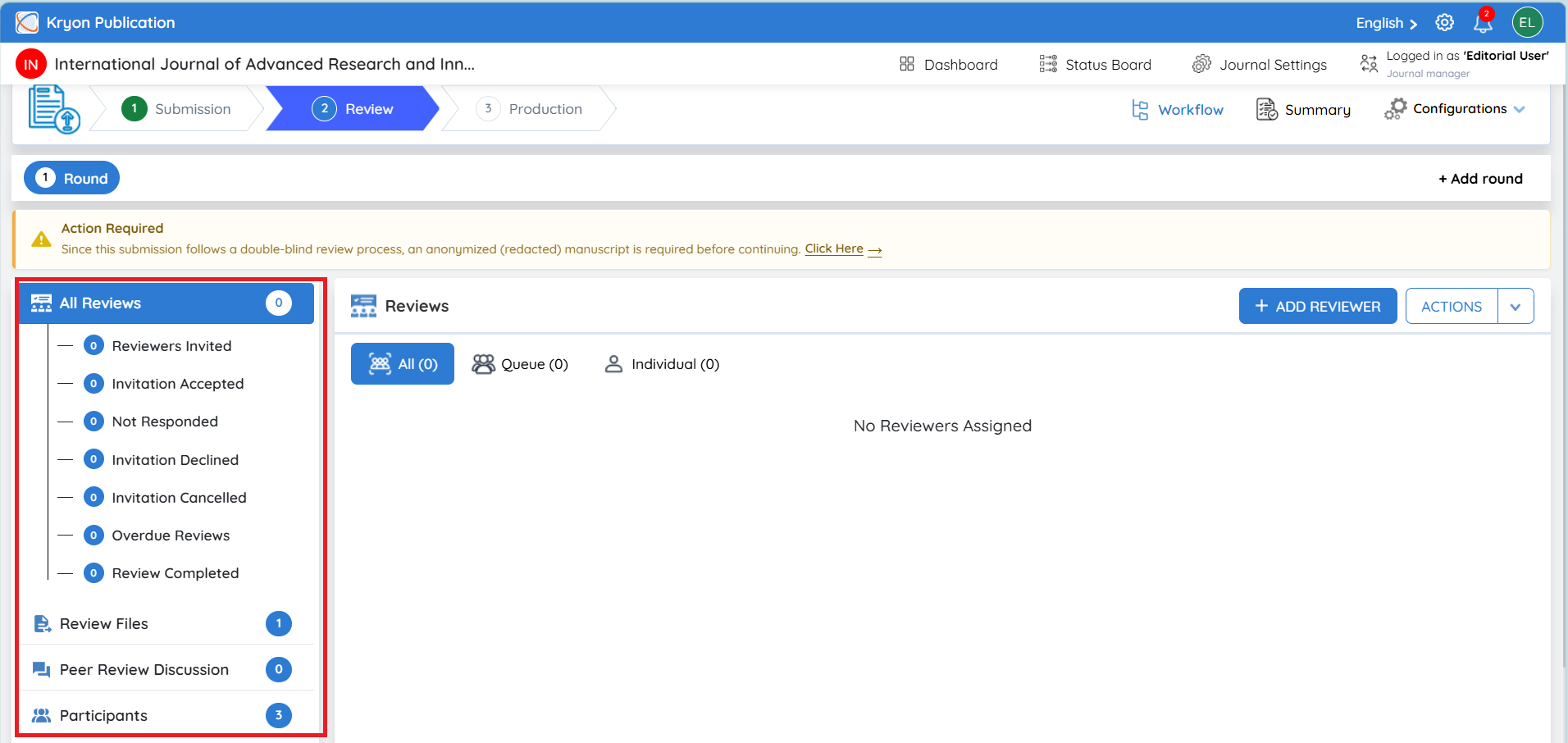The height and width of the screenshot is (743, 1568).
Task: Select All Reviews in sidebar
Action: (166, 303)
